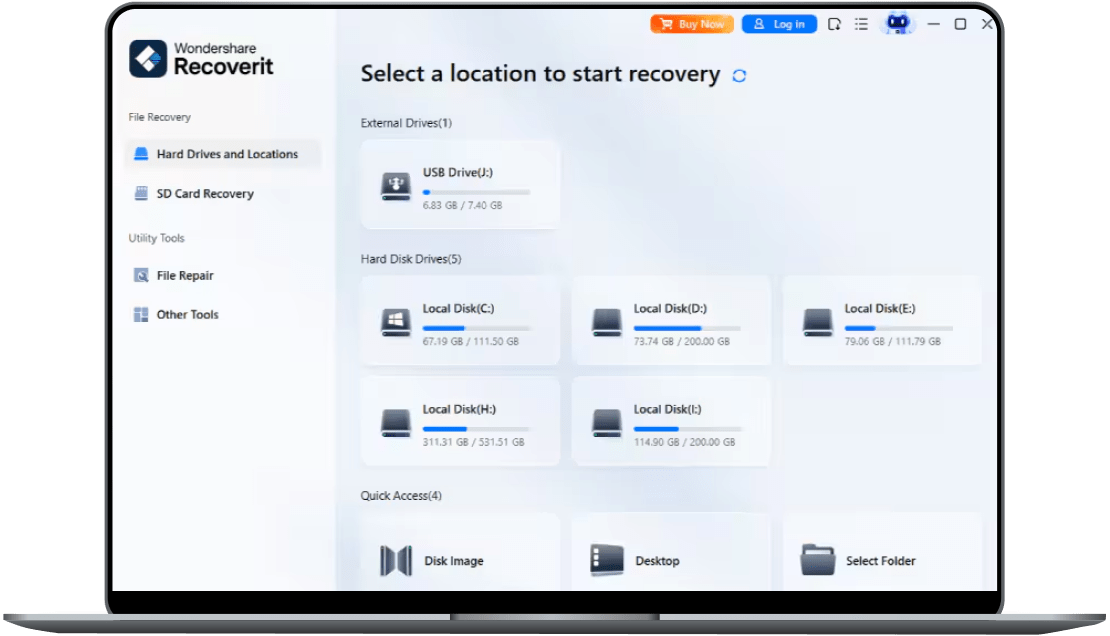Image resolution: width=1110 pixels, height=636 pixels.
Task: Click Local Disk(H:) label
Action: (x=459, y=409)
